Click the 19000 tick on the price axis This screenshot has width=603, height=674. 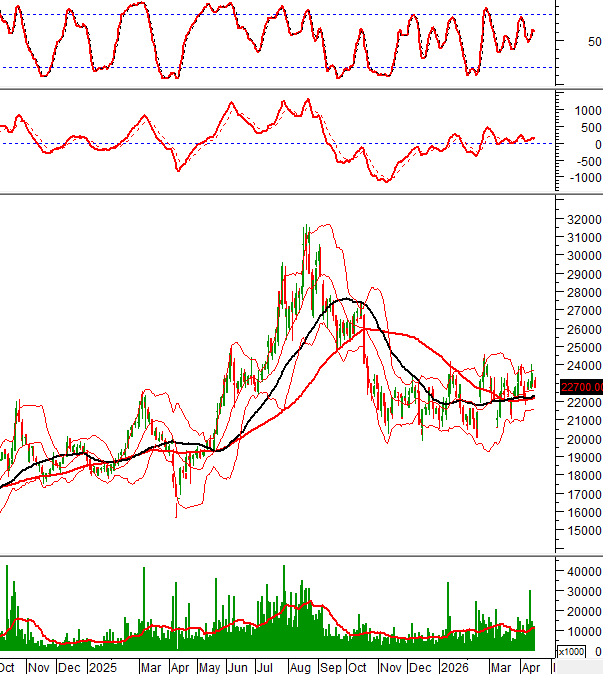pos(583,458)
